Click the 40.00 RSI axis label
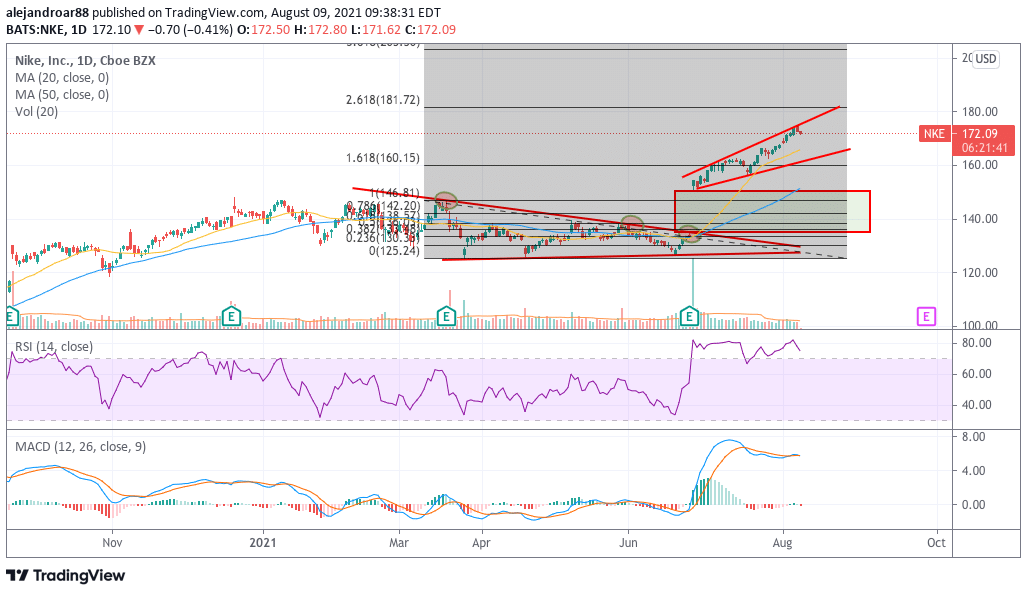1027x594 pixels. 976,405
